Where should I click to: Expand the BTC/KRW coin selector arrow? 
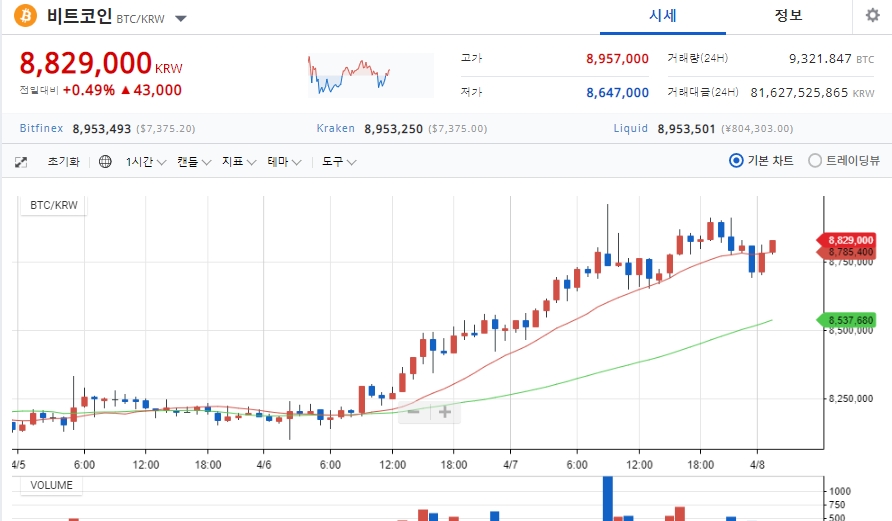(181, 19)
